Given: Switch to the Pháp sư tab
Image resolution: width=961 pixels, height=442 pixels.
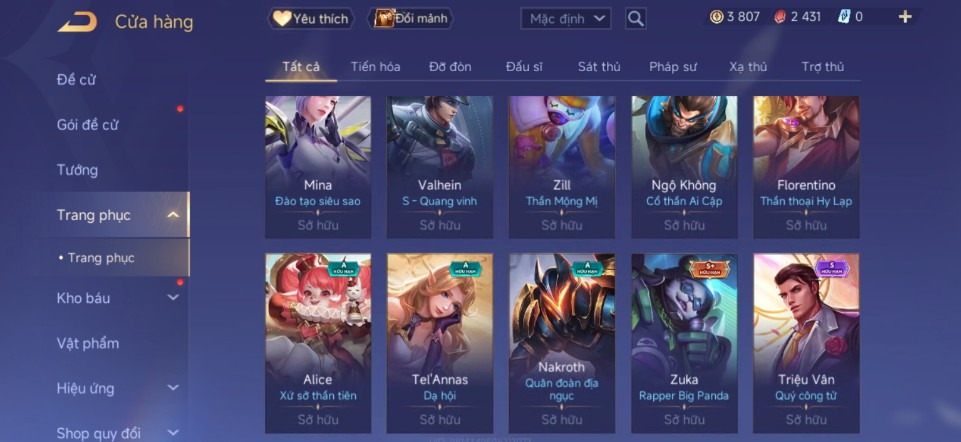Looking at the screenshot, I should click(x=673, y=67).
